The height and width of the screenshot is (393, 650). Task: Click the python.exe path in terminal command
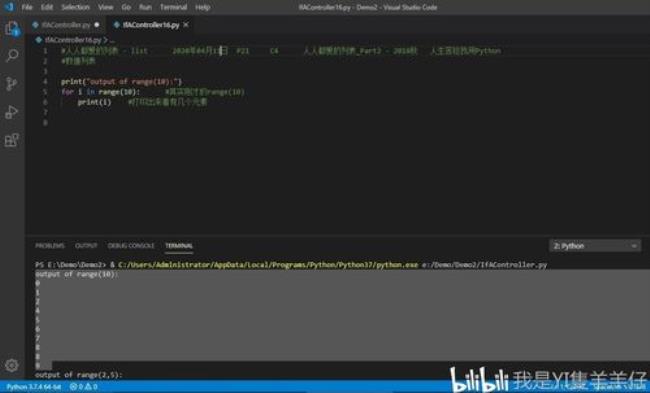[x=268, y=264]
